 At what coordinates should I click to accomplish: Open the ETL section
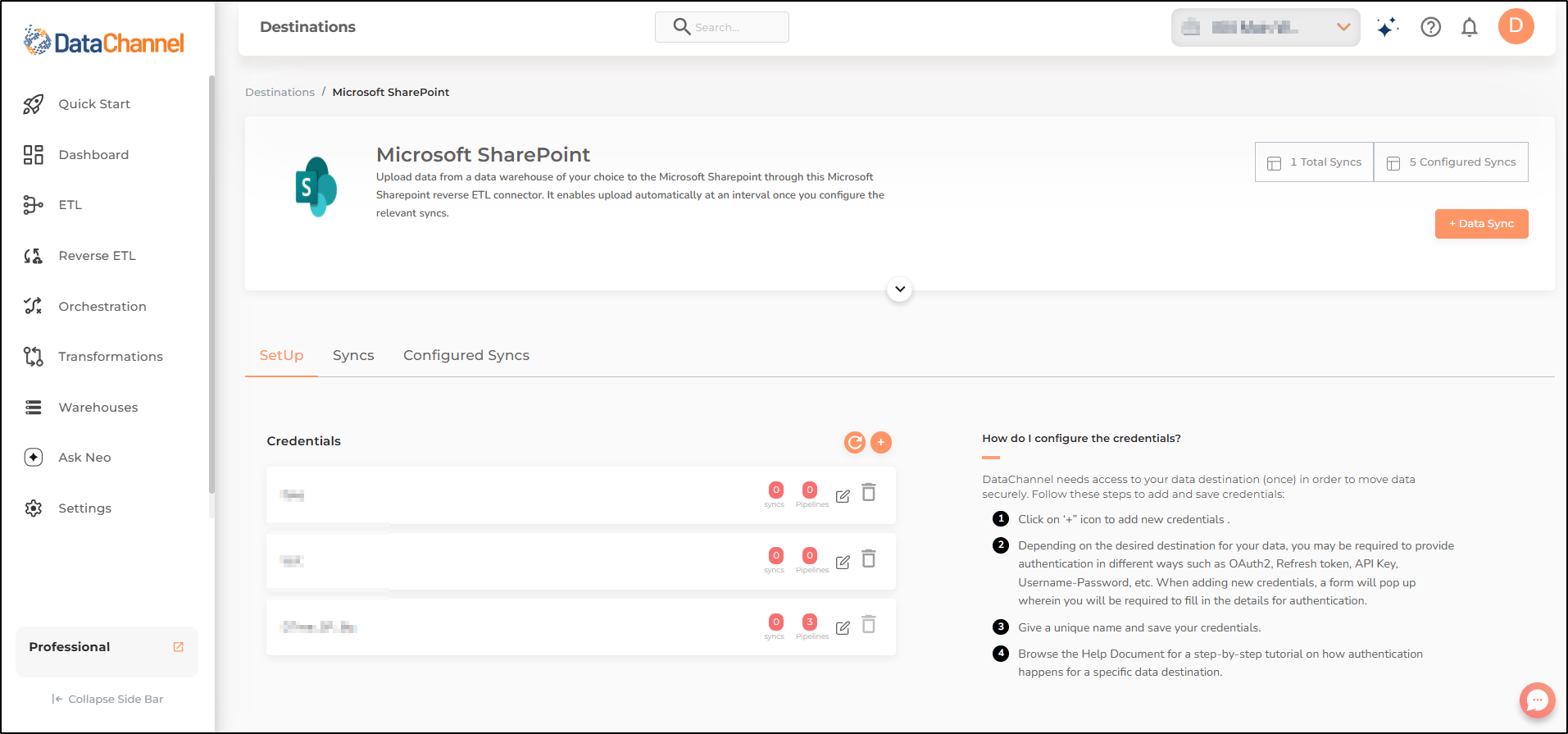pos(70,205)
